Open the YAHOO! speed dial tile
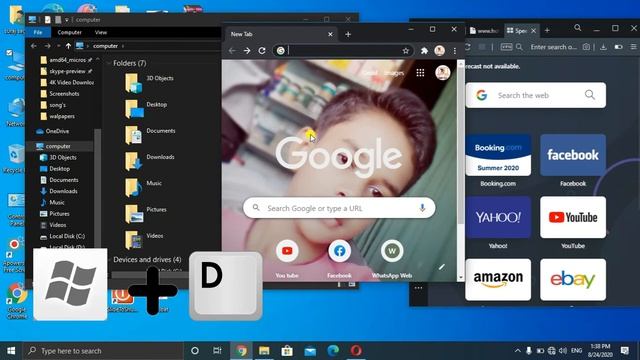This screenshot has height=360, width=640. click(x=498, y=217)
